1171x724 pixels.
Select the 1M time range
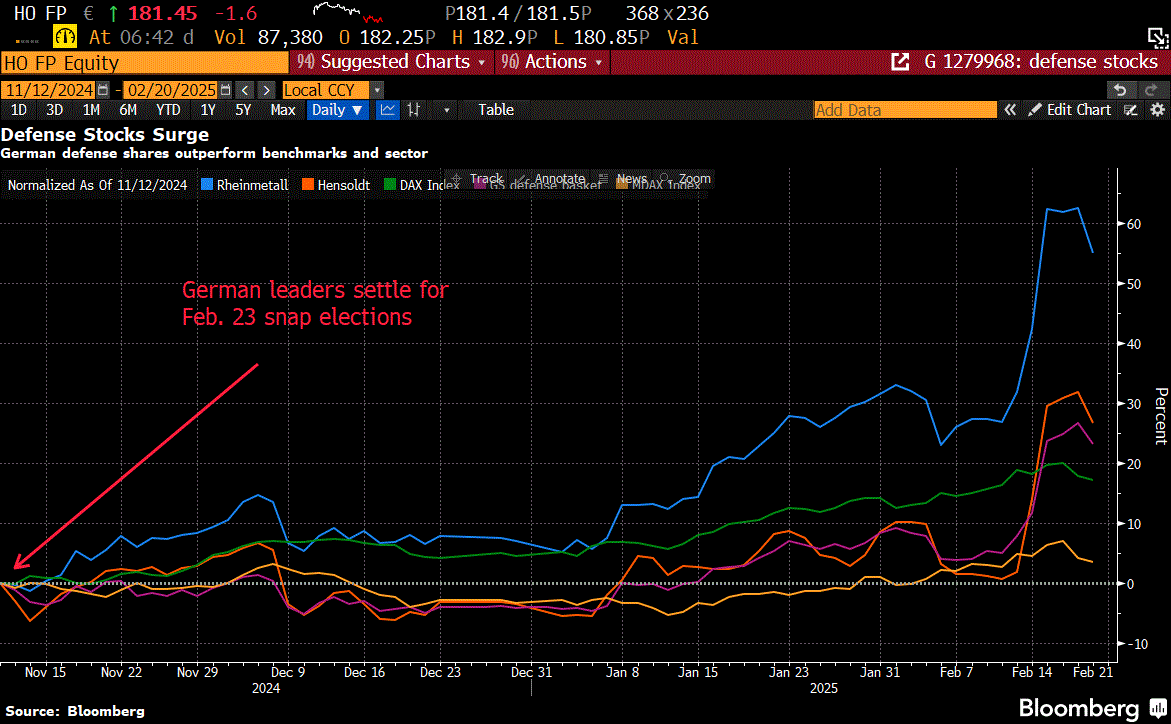91,110
